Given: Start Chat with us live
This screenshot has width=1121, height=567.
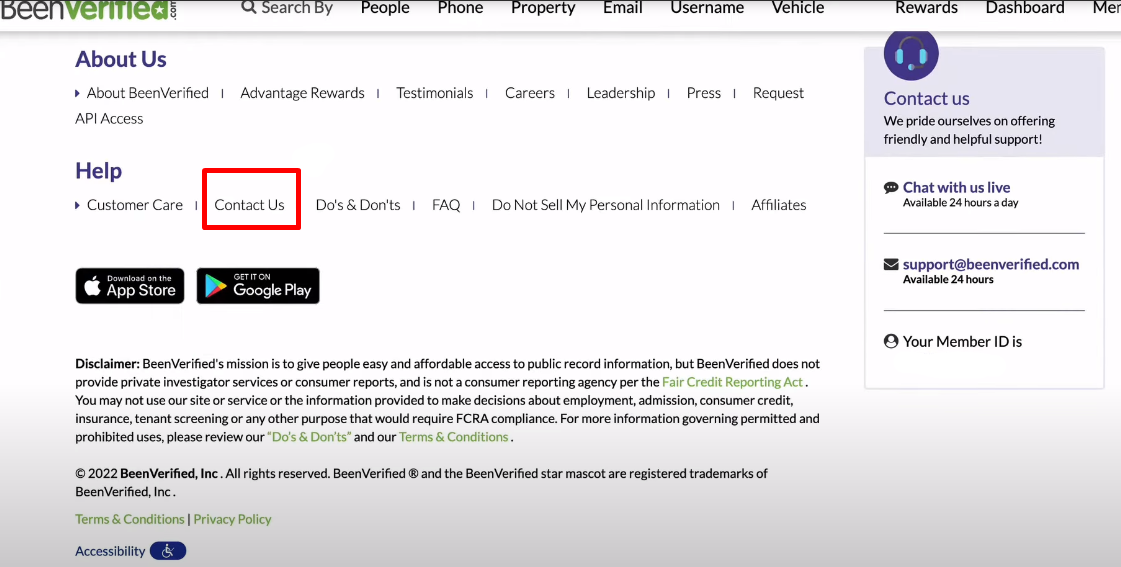Looking at the screenshot, I should (957, 187).
